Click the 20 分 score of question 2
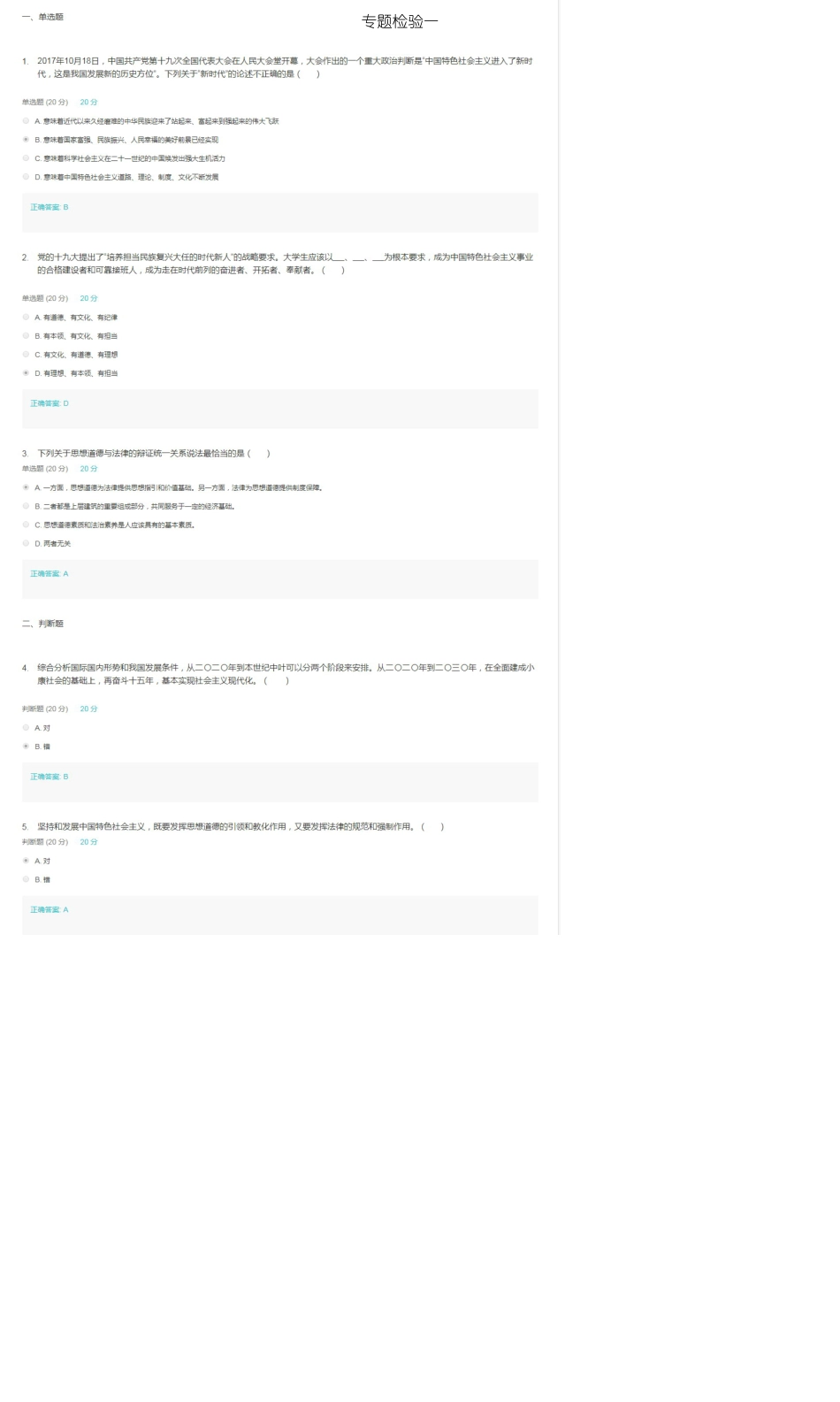The width and height of the screenshot is (840, 1402). (x=88, y=299)
